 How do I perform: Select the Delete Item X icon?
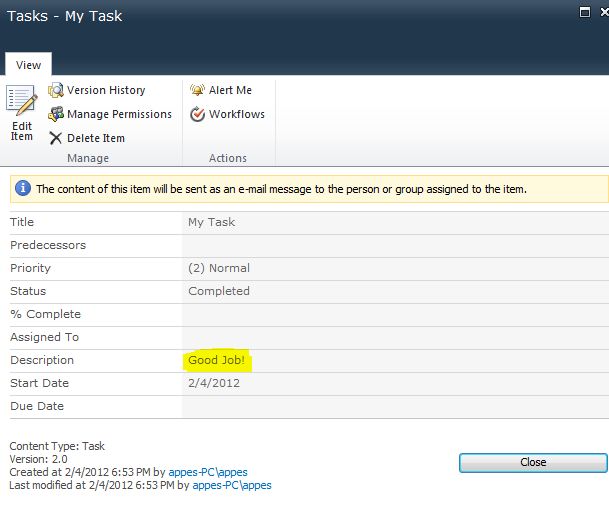pos(56,138)
